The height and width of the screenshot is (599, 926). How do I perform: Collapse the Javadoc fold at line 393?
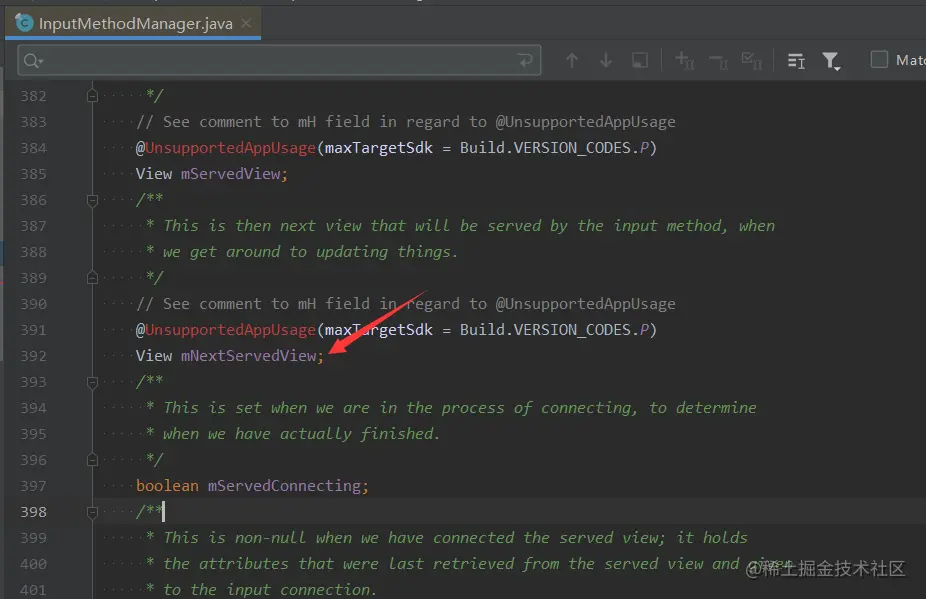(x=92, y=382)
